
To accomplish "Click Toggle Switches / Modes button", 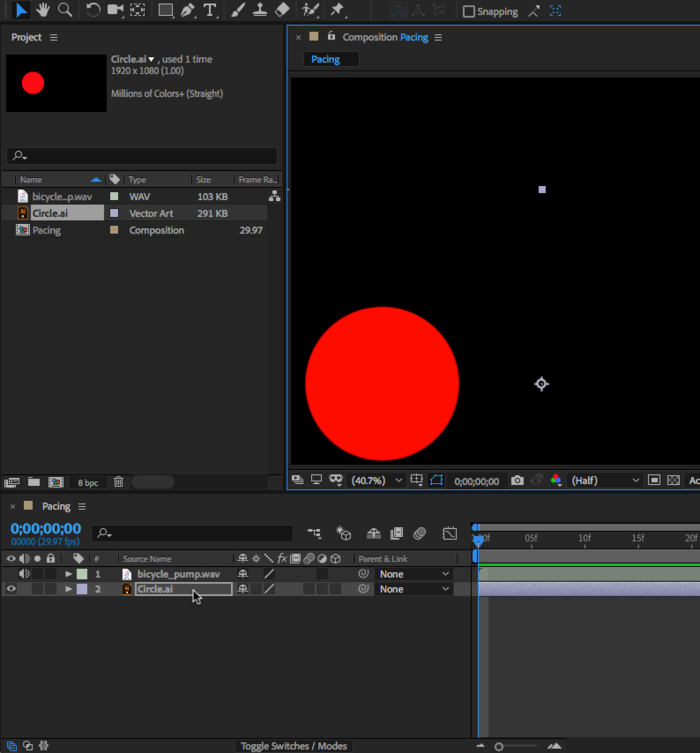I will pos(293,746).
